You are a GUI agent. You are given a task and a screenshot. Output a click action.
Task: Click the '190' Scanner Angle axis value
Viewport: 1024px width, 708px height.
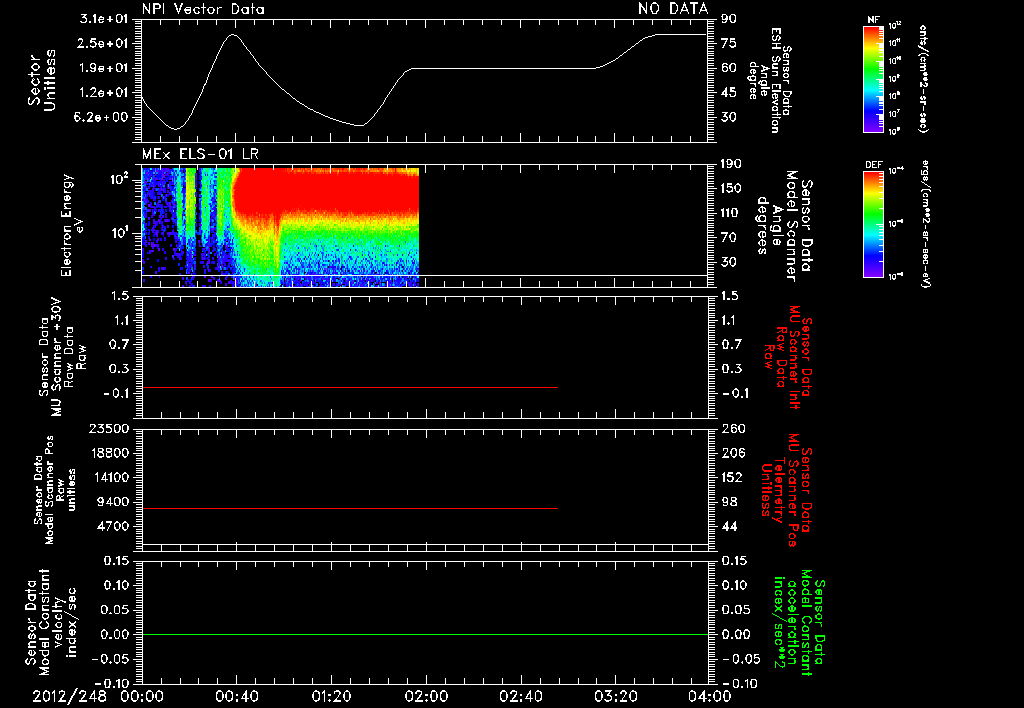coord(732,164)
